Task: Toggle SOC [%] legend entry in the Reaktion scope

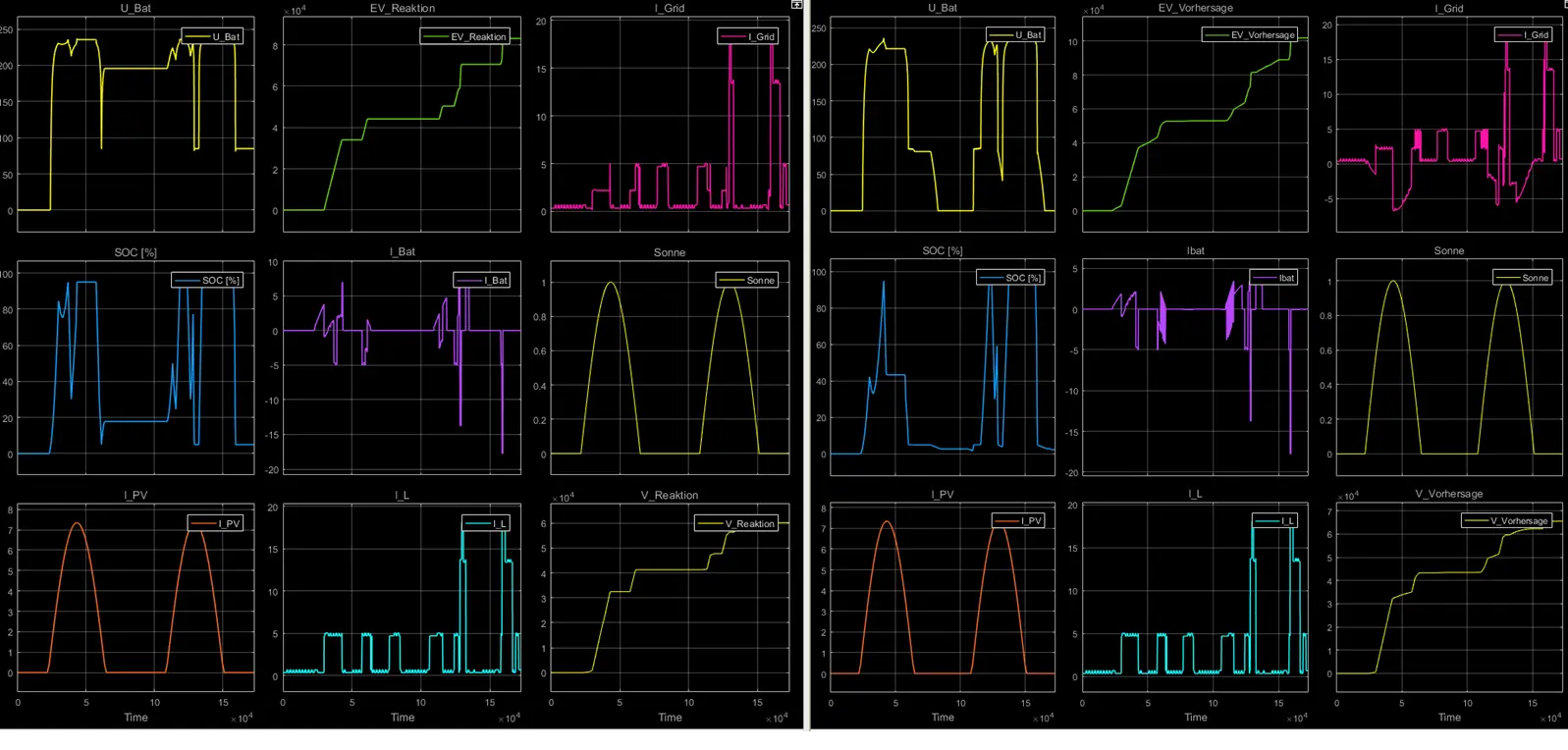Action: tap(207, 280)
